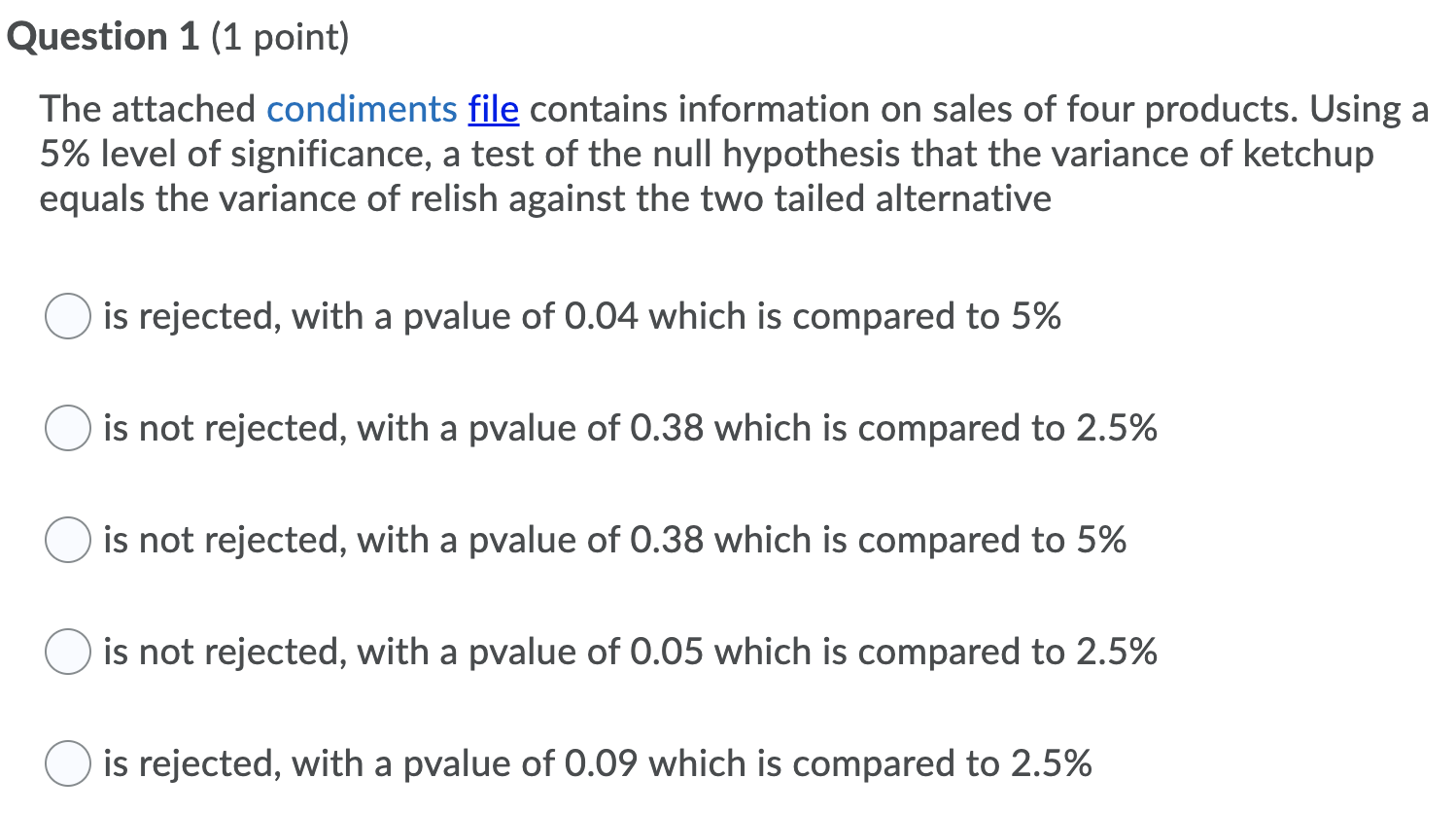The width and height of the screenshot is (1456, 814).
Task: Pick the 'pvalue of 0.05 compared to 2.5%' answer
Action: tap(66, 652)
